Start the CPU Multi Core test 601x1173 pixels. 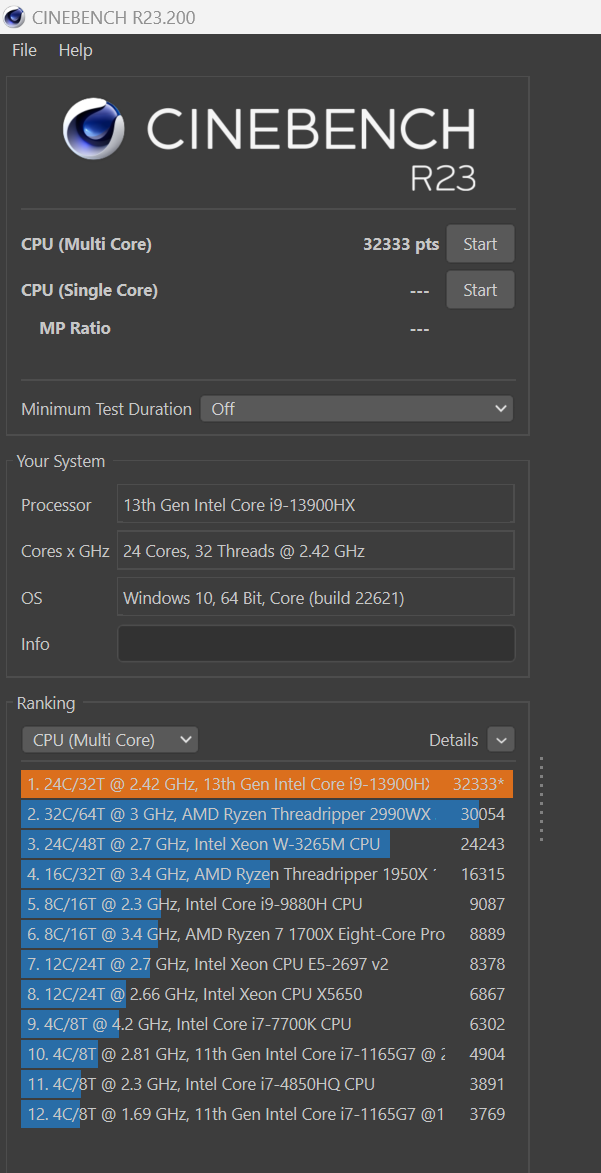click(480, 244)
